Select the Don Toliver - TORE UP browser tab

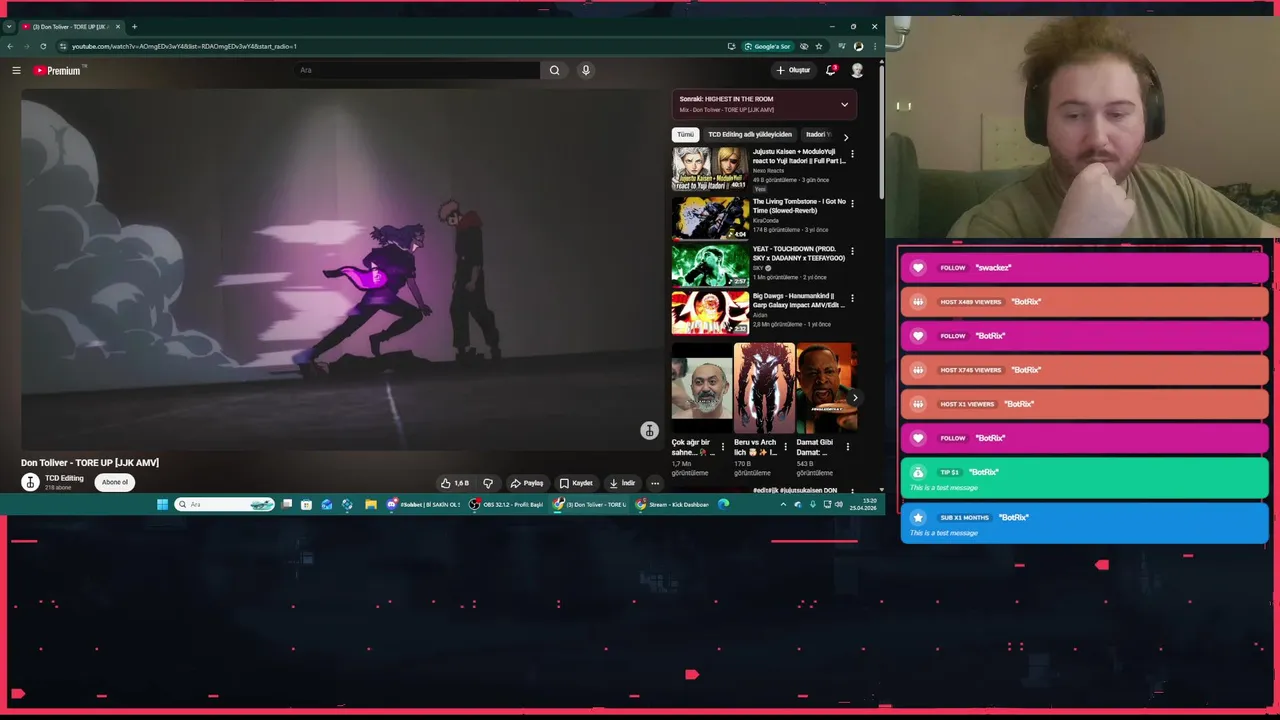coord(71,27)
